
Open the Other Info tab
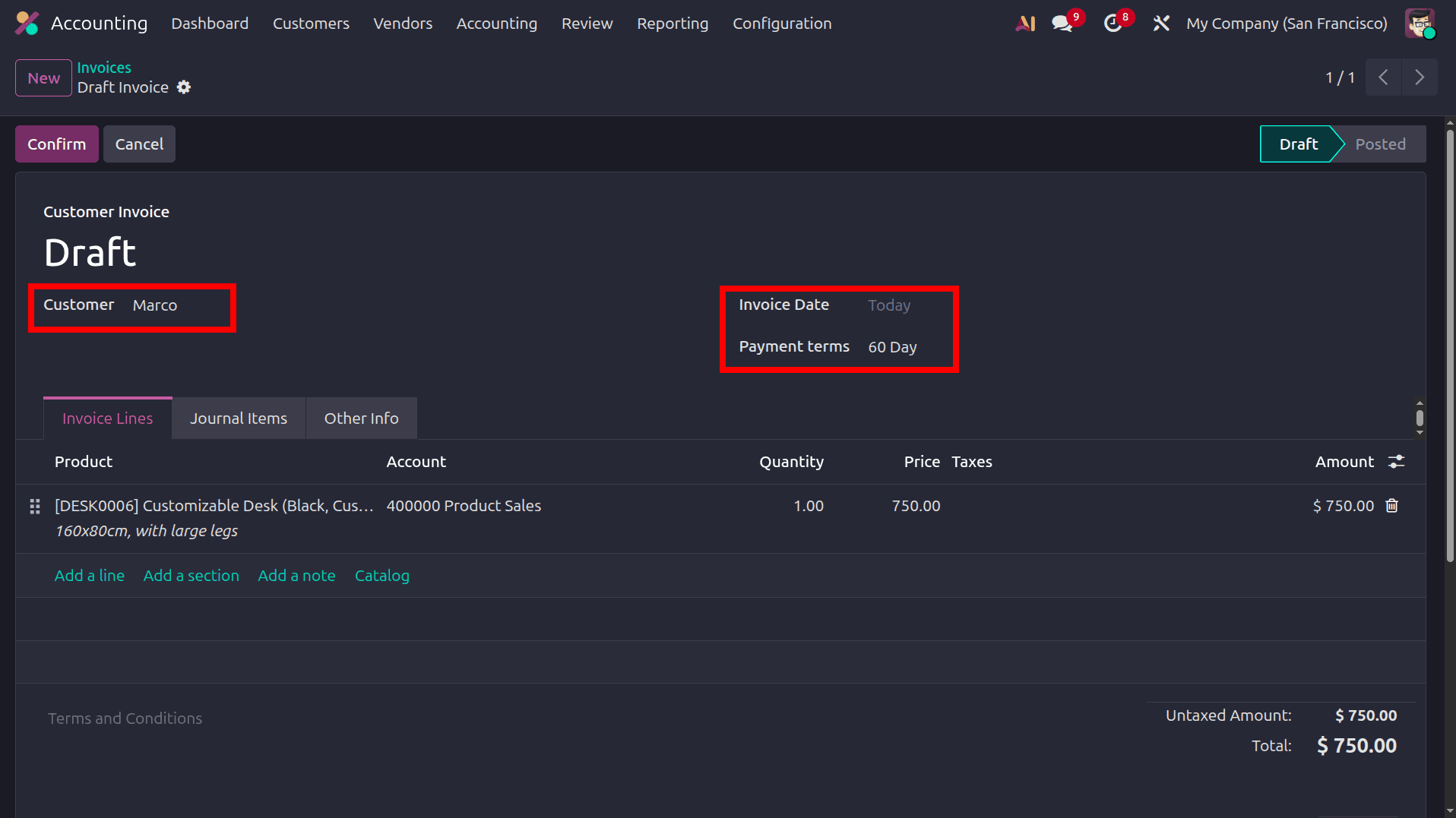(361, 418)
